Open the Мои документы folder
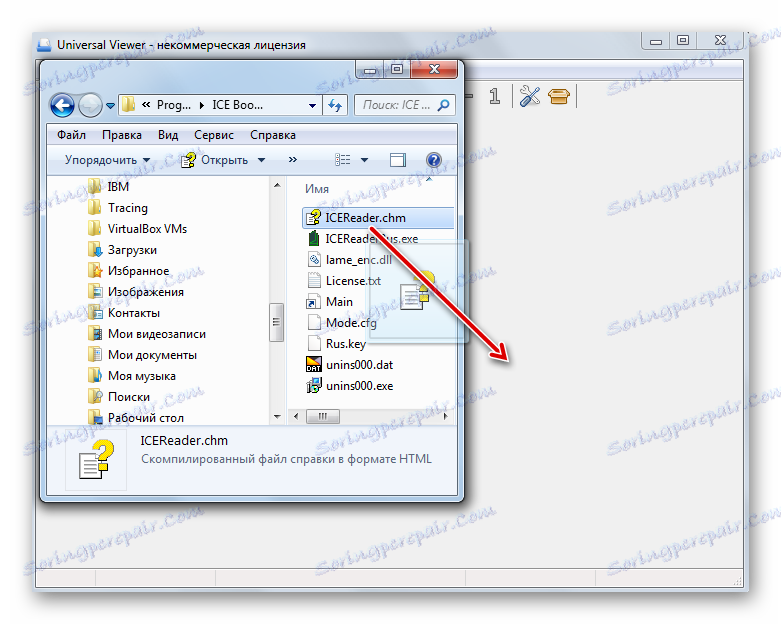The width and height of the screenshot is (781, 624). coord(142,355)
